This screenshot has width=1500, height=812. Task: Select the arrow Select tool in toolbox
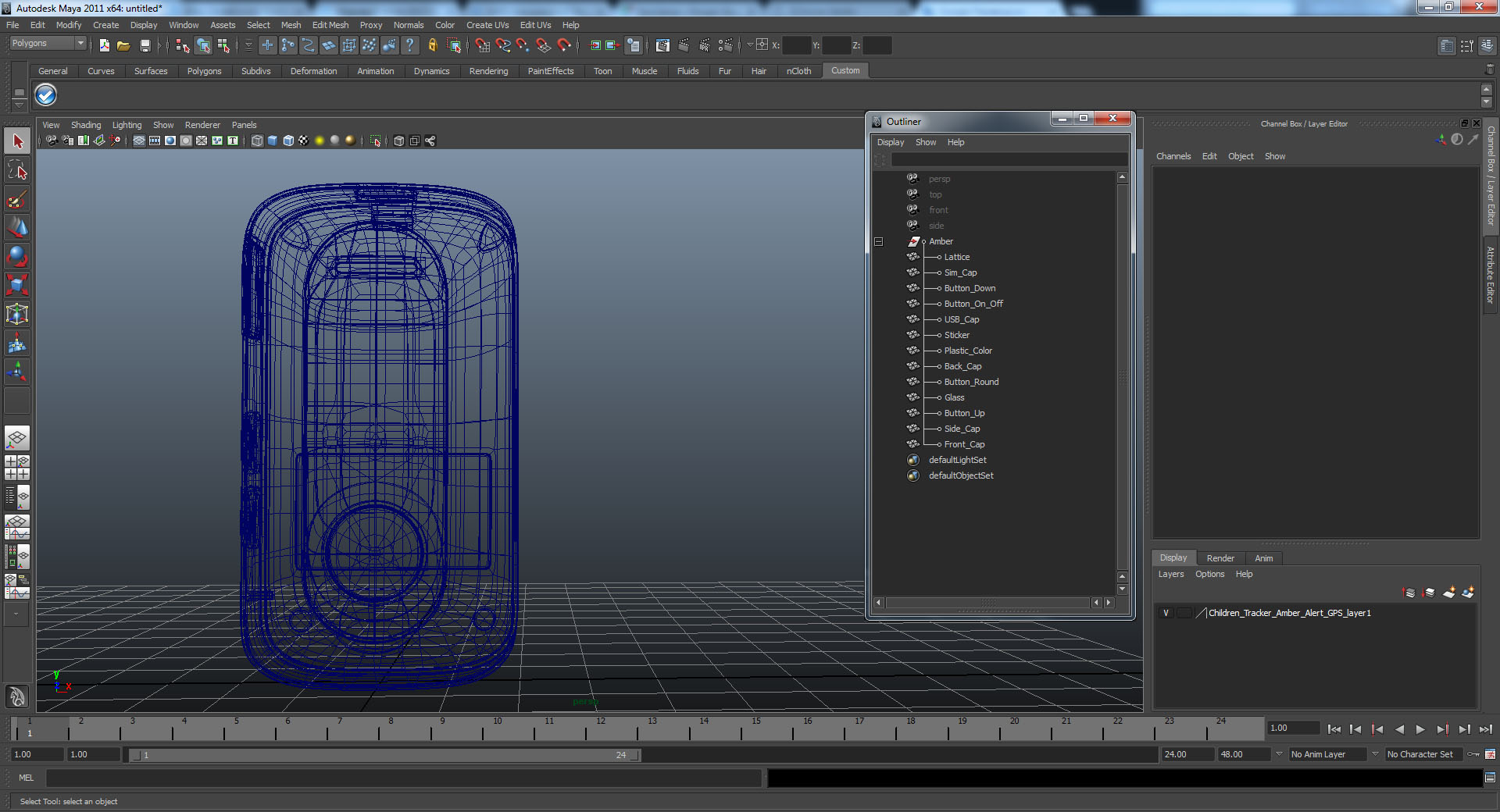17,141
